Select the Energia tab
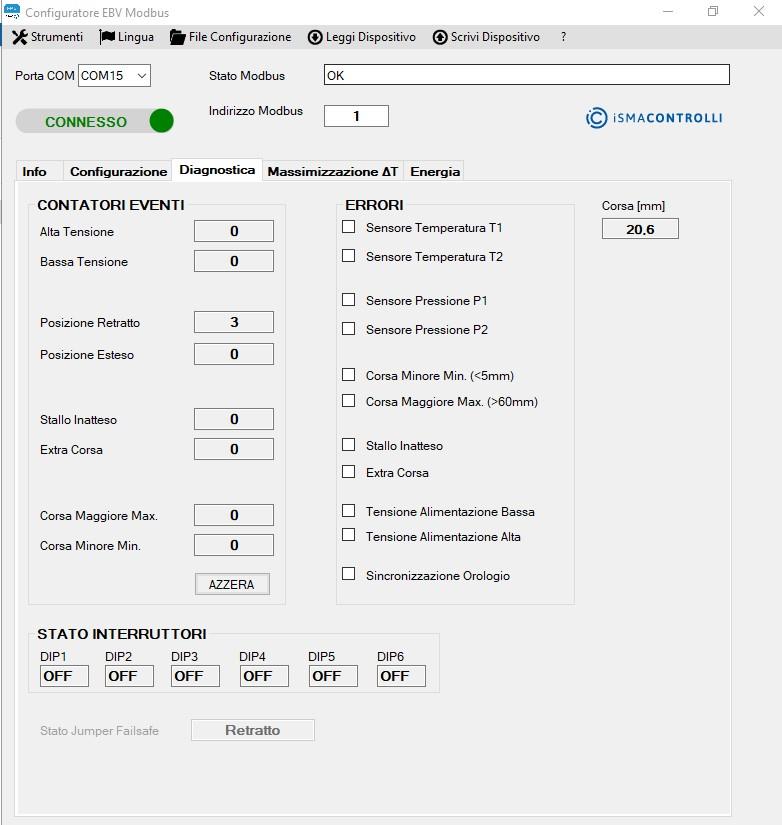This screenshot has height=825, width=782. coord(435,172)
